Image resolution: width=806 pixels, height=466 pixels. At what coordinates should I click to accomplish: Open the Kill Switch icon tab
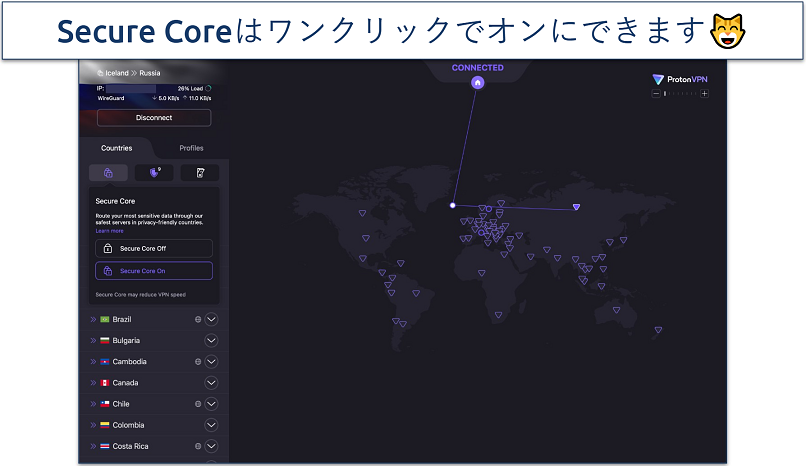click(x=199, y=173)
